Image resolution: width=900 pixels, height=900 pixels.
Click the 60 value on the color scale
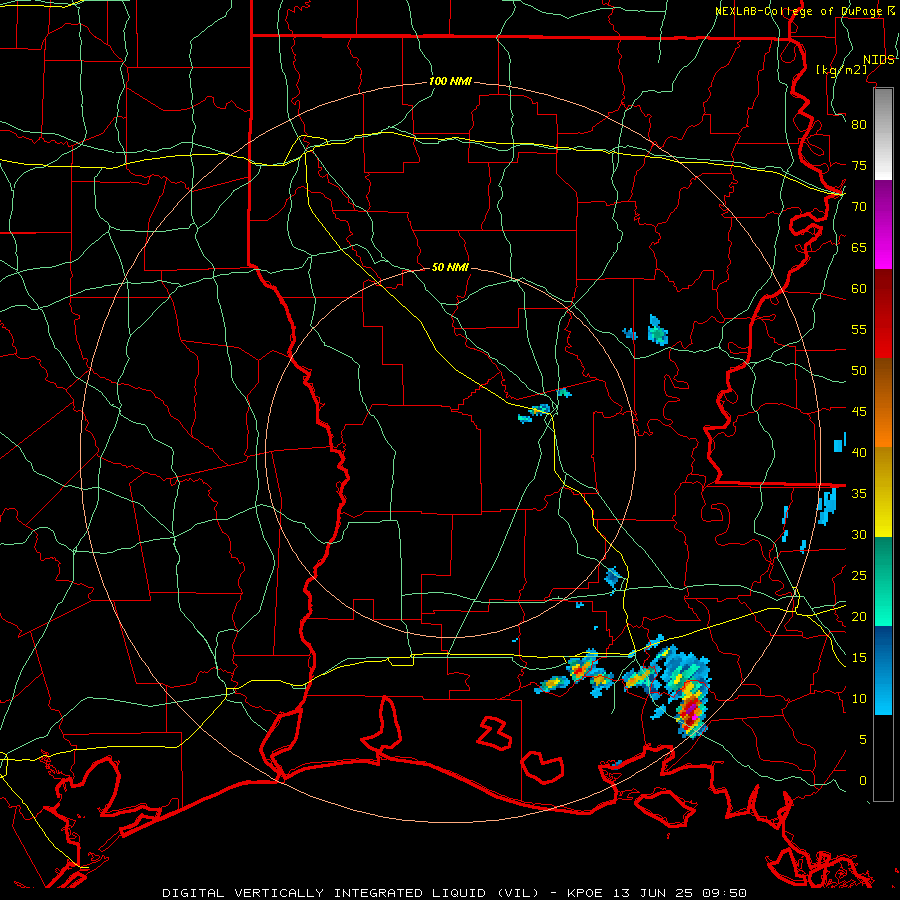point(859,289)
